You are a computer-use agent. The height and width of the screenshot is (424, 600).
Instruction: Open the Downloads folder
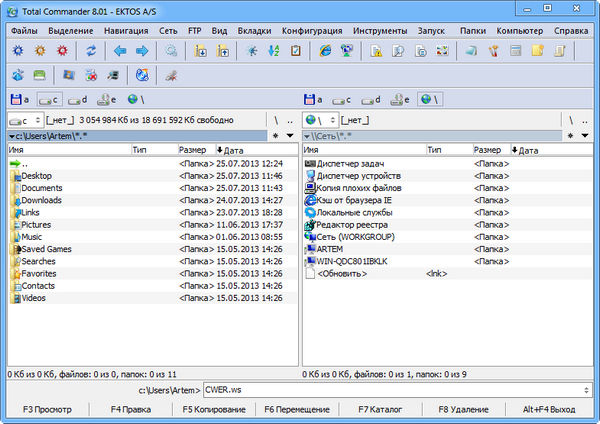coord(42,200)
